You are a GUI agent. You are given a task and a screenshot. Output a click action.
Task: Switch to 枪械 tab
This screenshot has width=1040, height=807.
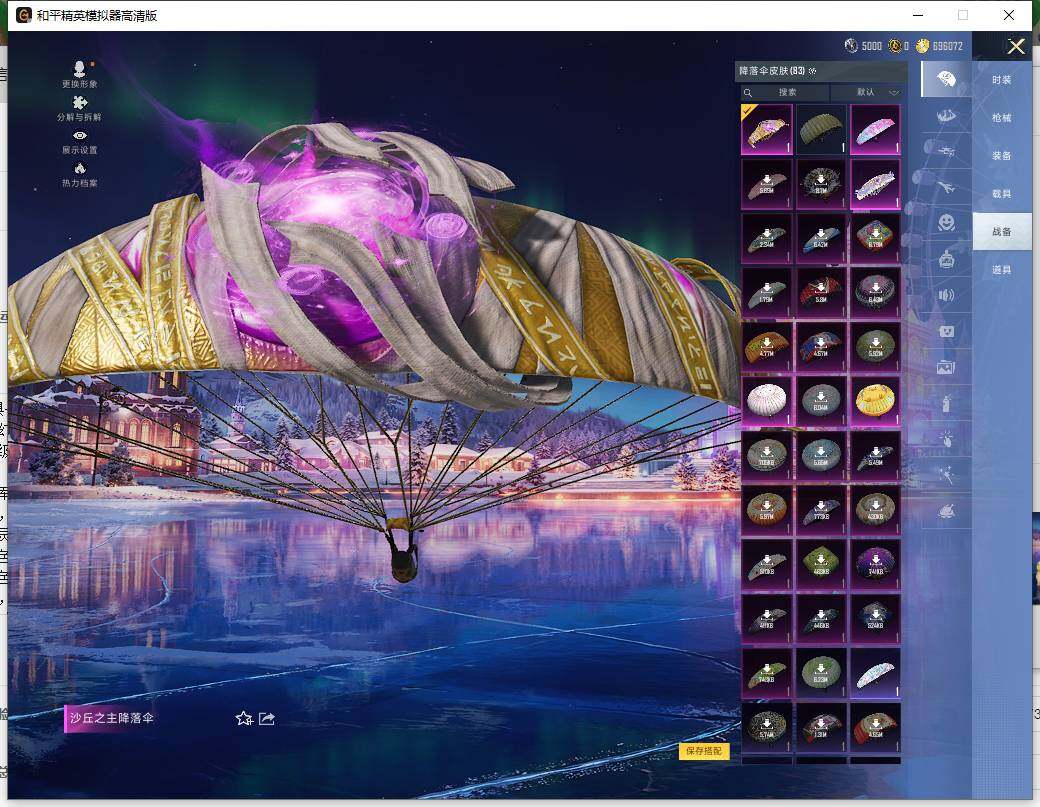pos(1002,117)
